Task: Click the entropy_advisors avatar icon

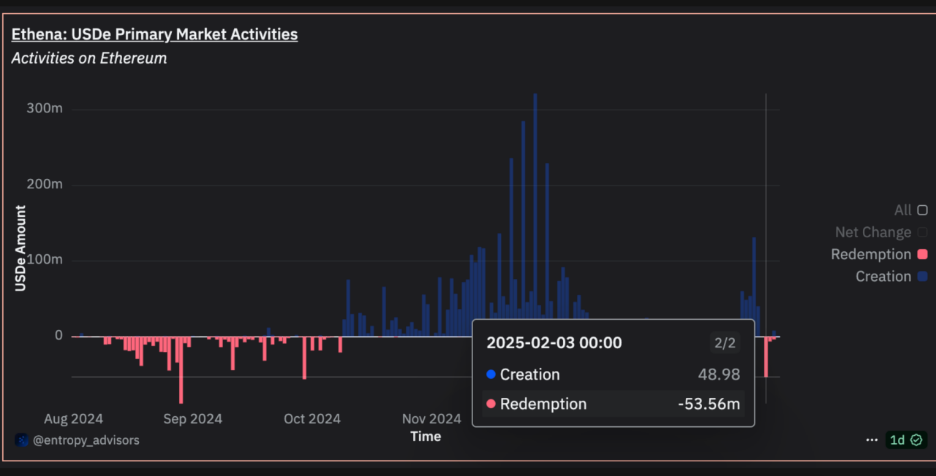Action: coord(22,440)
